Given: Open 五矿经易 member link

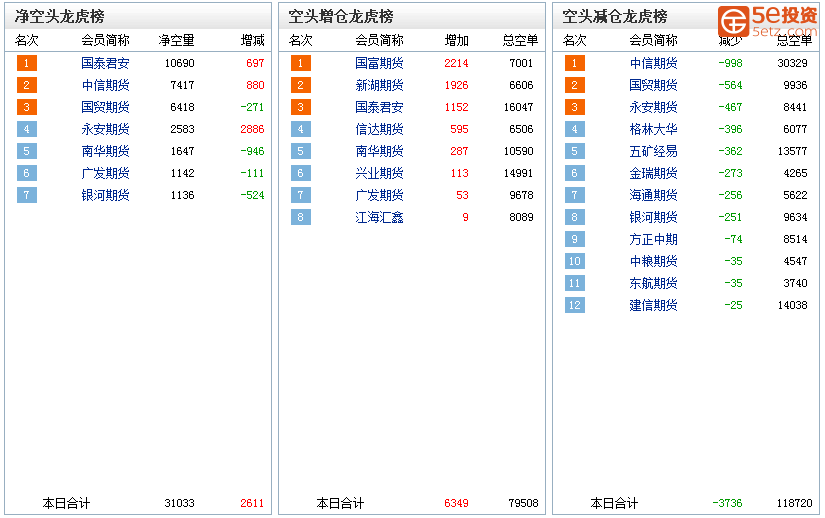Looking at the screenshot, I should (653, 151).
